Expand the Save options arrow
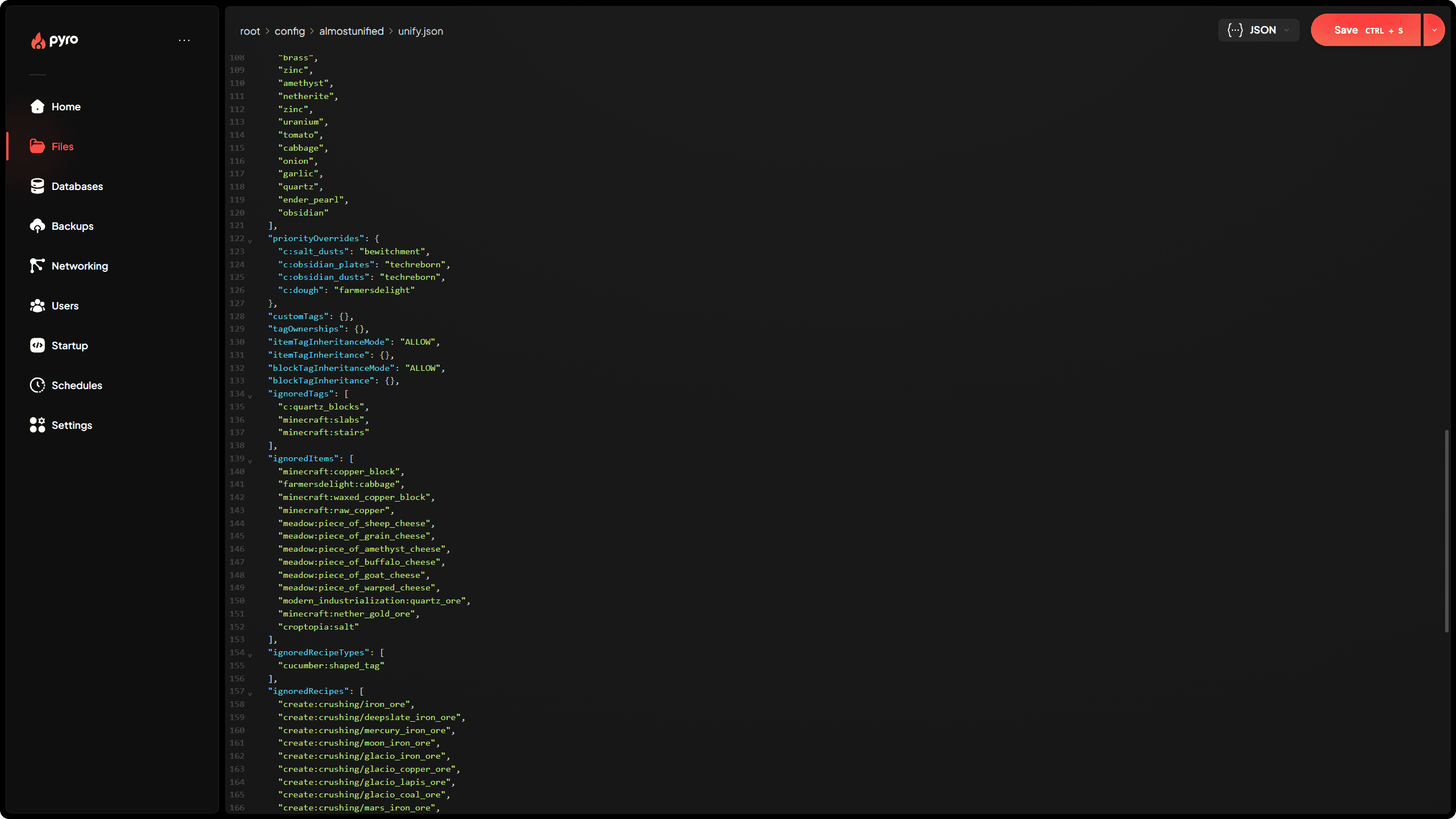1456x819 pixels. pyautogui.click(x=1434, y=30)
